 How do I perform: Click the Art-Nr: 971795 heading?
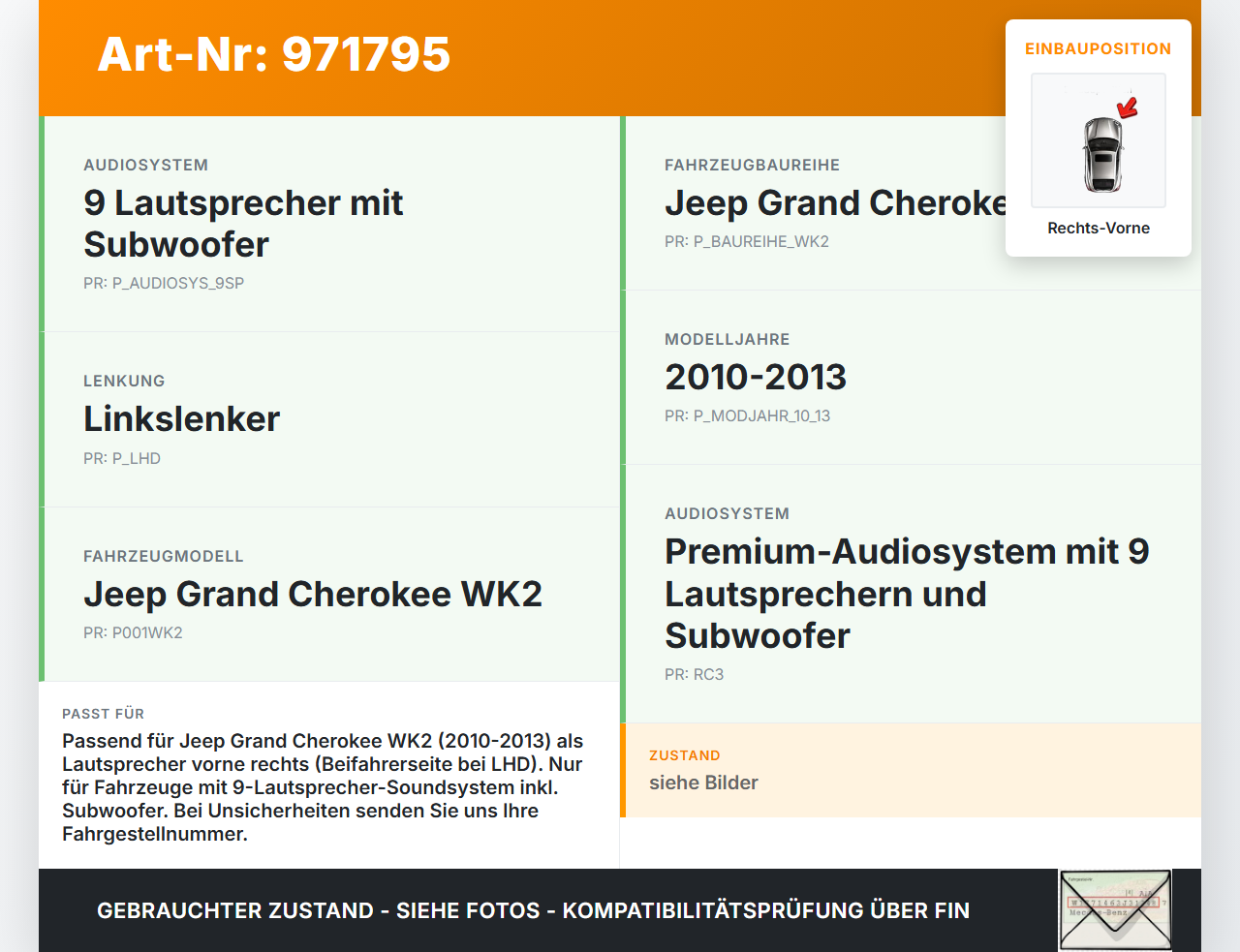click(x=273, y=56)
